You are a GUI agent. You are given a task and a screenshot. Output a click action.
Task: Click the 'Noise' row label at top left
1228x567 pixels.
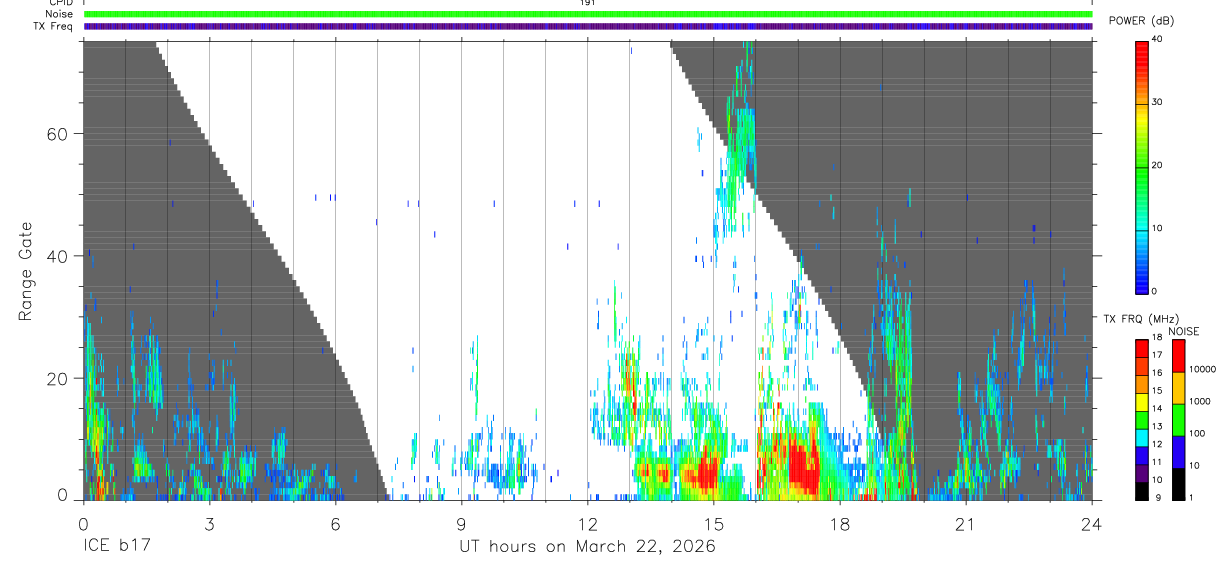point(59,15)
